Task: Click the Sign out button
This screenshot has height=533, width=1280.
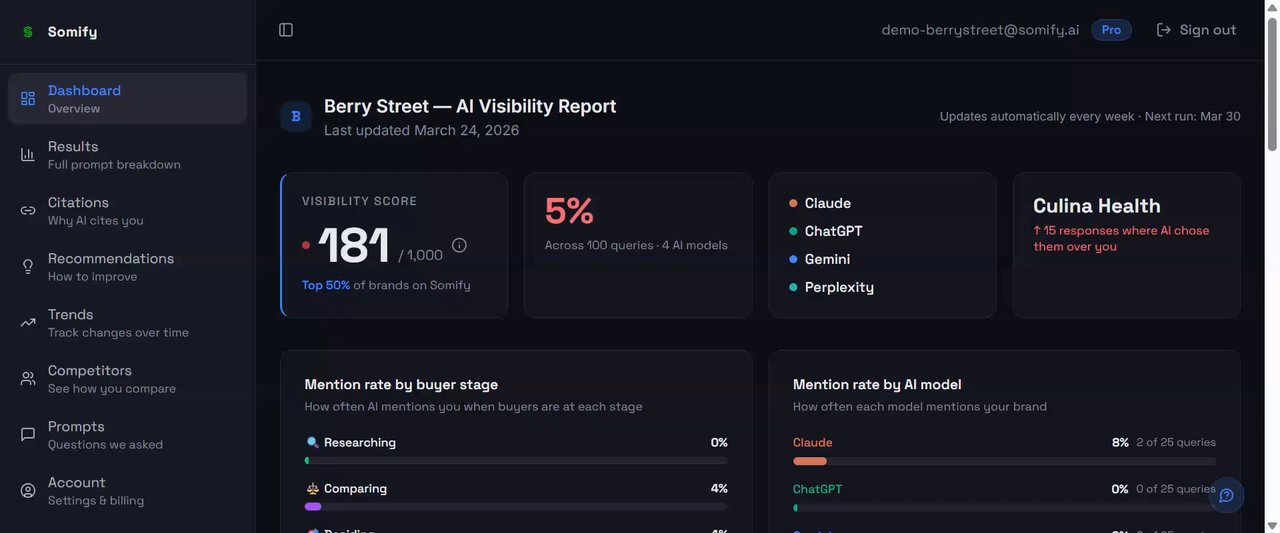Action: tap(1197, 30)
